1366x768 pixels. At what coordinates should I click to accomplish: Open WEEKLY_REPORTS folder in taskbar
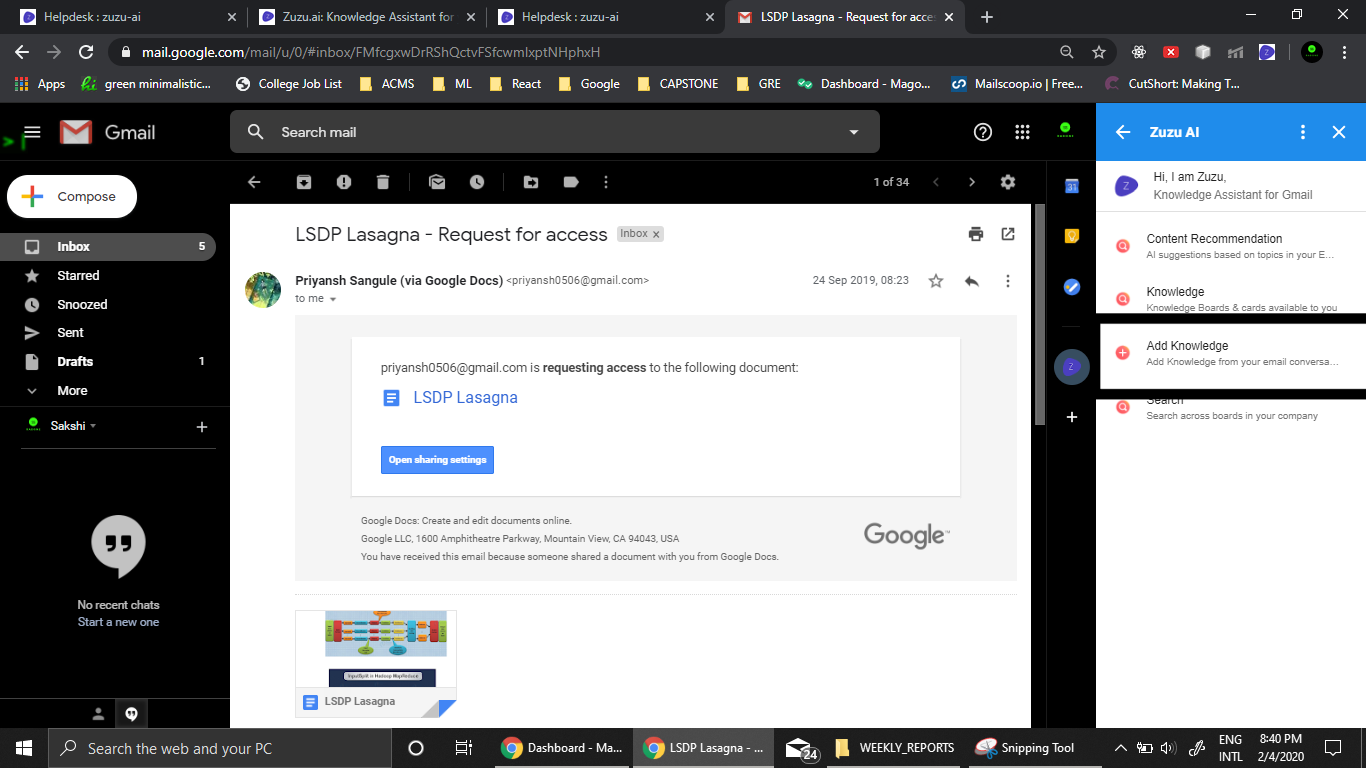(895, 748)
